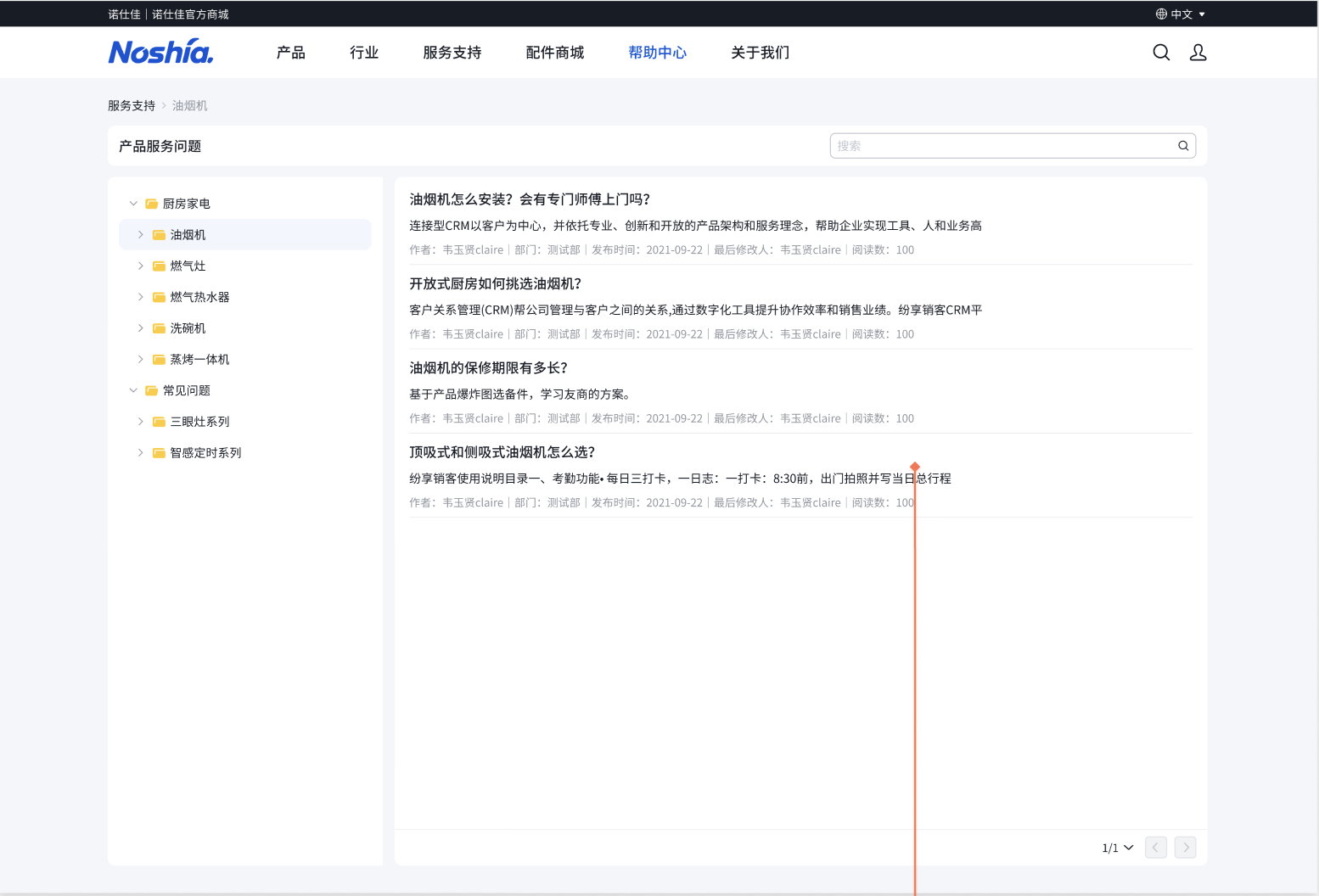Expand the 燃气热水器 tree node arrow

pos(141,297)
